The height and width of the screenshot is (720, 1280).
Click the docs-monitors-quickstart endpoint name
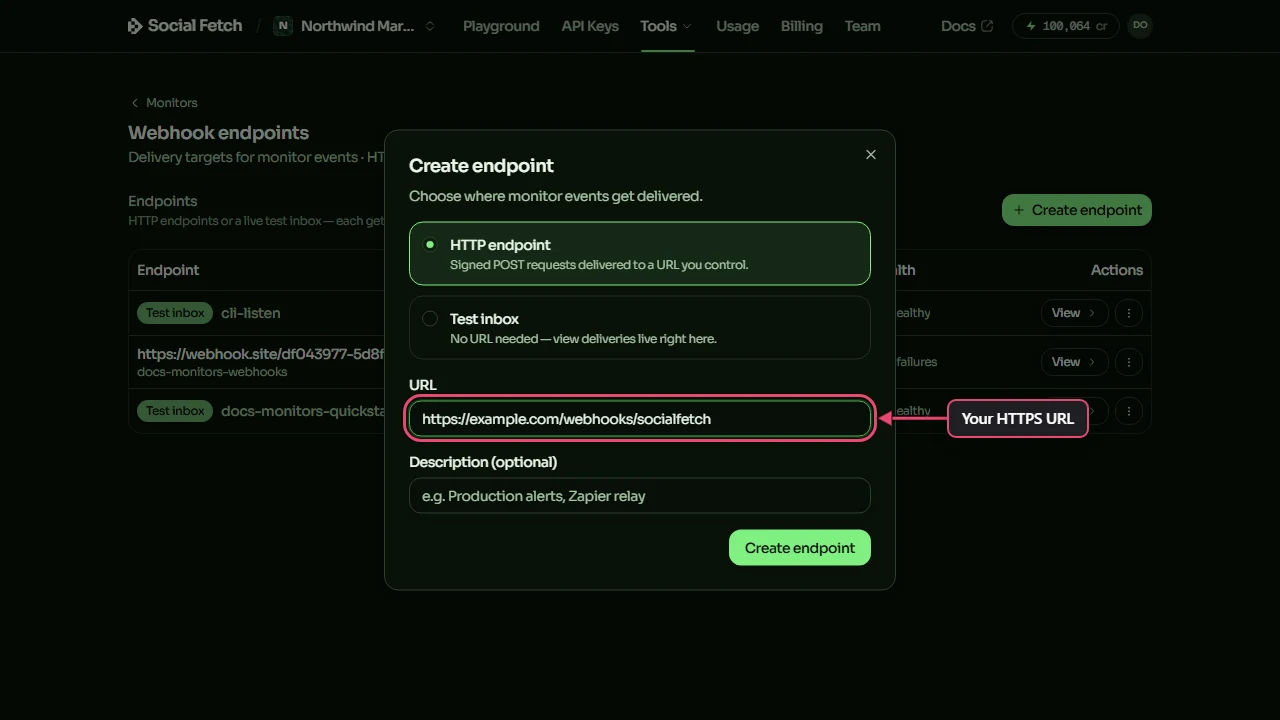point(303,411)
